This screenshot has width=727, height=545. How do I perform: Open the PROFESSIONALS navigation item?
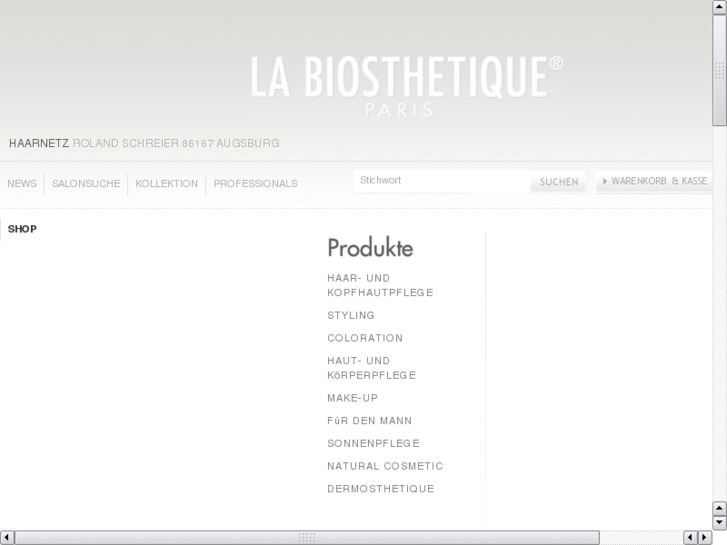tap(255, 184)
